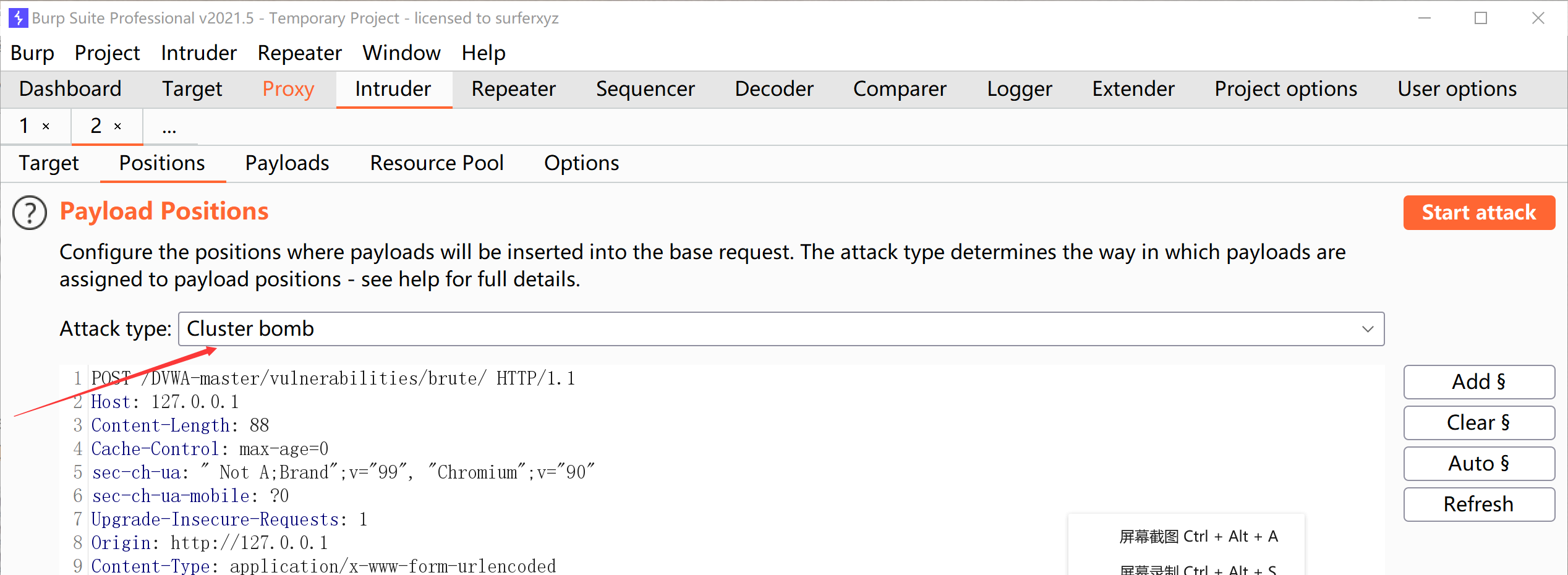1568x575 pixels.
Task: Open the Target sub-tab under Intruder
Action: (49, 164)
